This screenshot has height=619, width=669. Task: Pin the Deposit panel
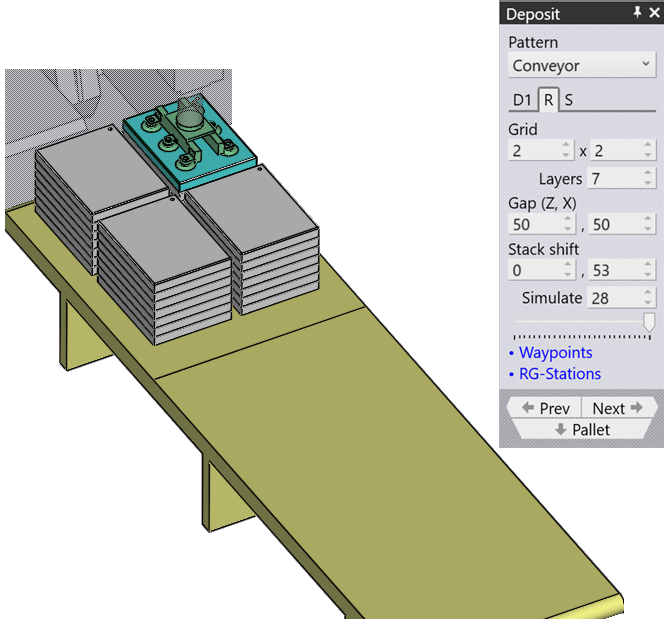pyautogui.click(x=636, y=13)
